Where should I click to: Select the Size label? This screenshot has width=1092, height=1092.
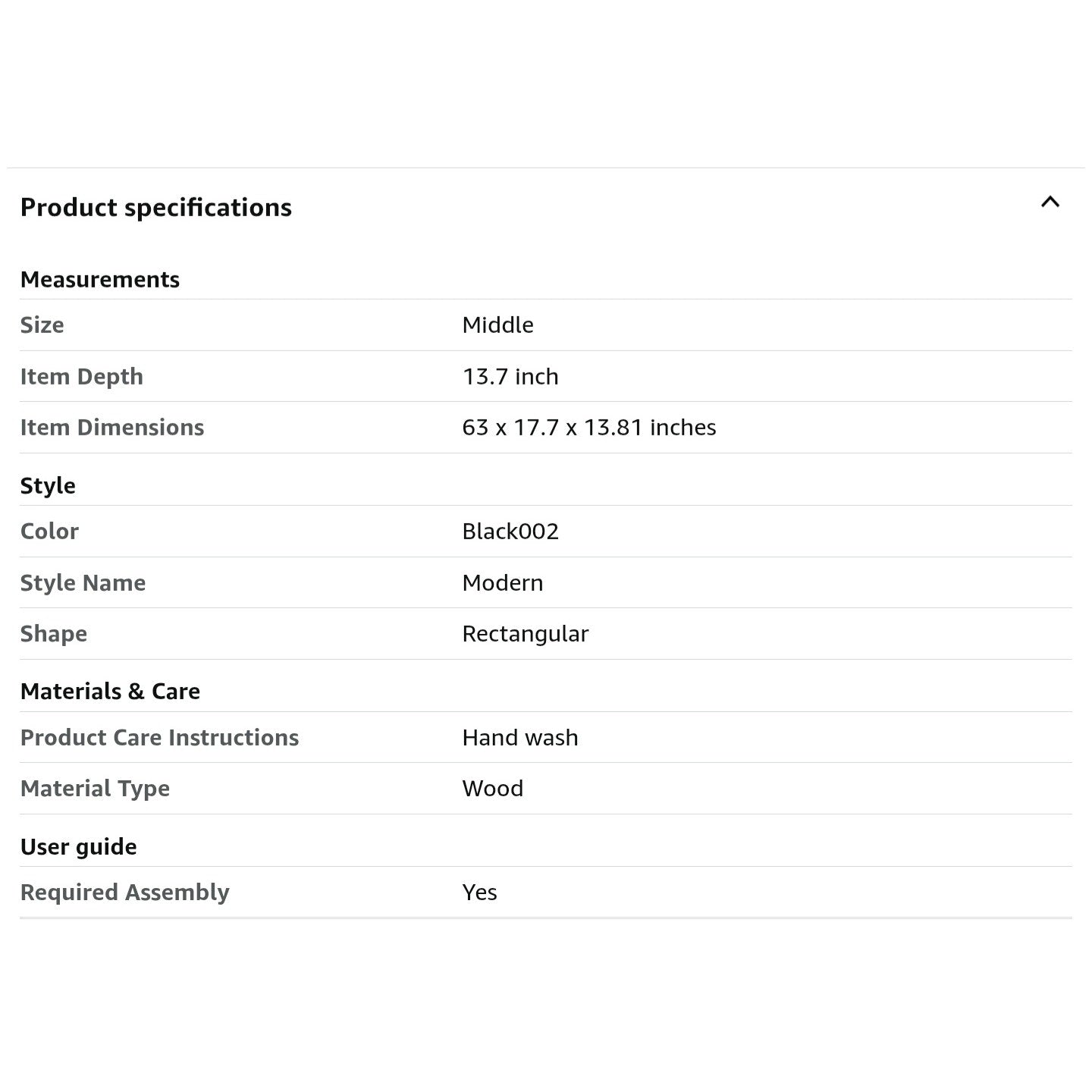[42, 325]
